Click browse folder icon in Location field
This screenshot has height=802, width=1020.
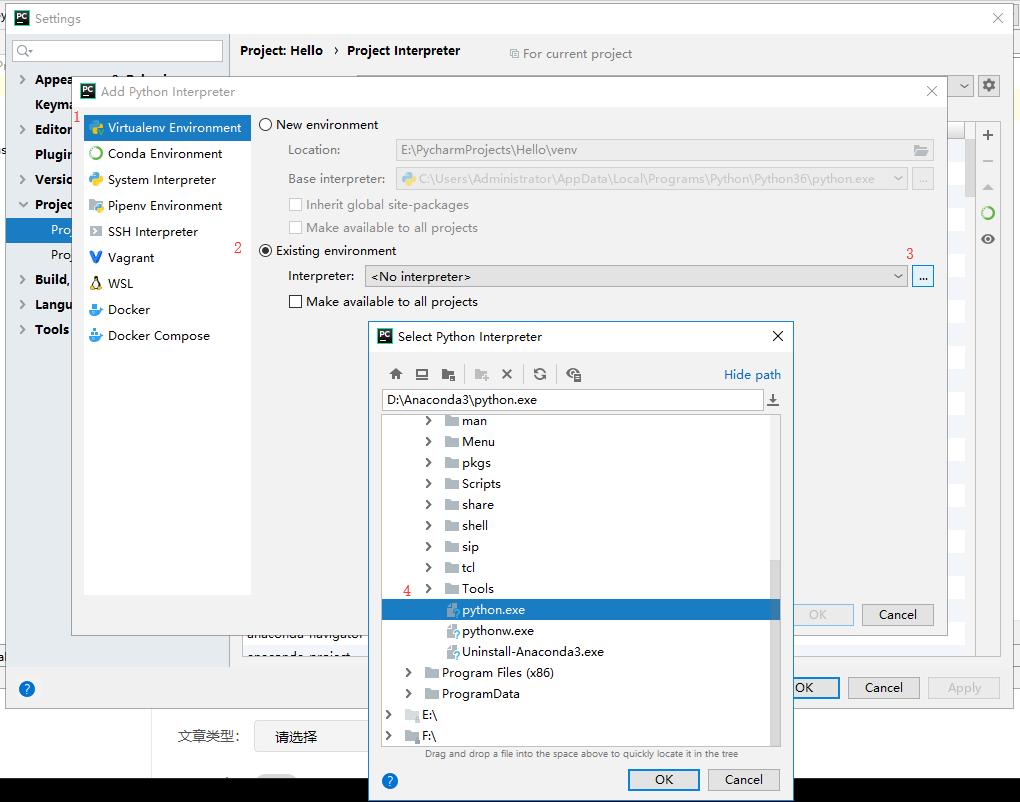tap(920, 150)
